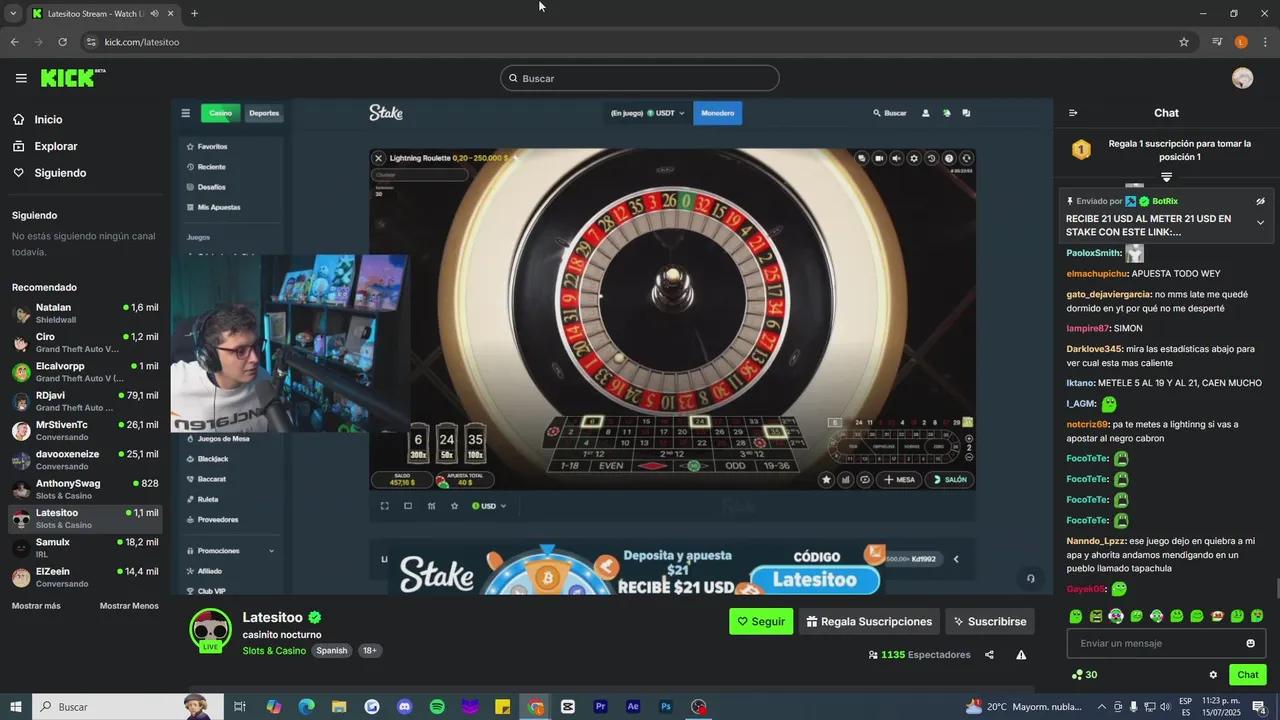Open a new browser tab
This screenshot has height=720, width=1280.
click(194, 13)
